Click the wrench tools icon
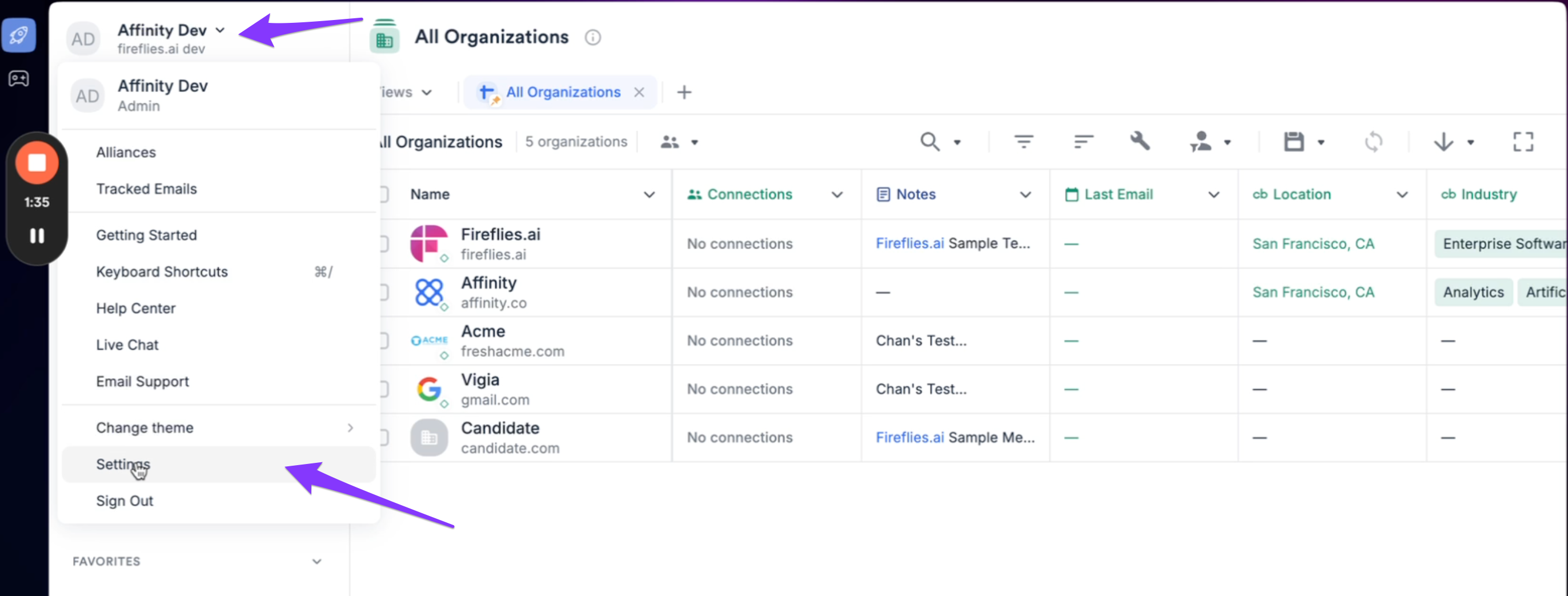 coord(1140,141)
